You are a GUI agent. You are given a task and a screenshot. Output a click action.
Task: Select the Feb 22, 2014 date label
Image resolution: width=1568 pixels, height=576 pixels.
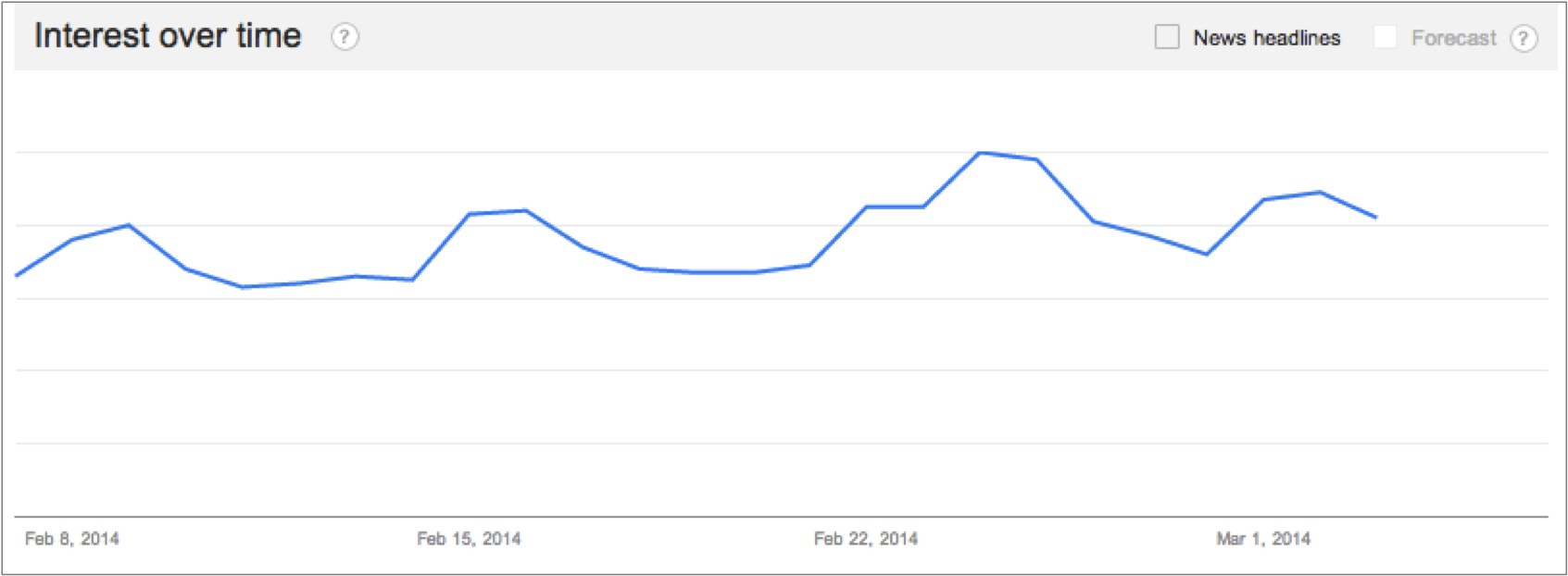(x=866, y=539)
